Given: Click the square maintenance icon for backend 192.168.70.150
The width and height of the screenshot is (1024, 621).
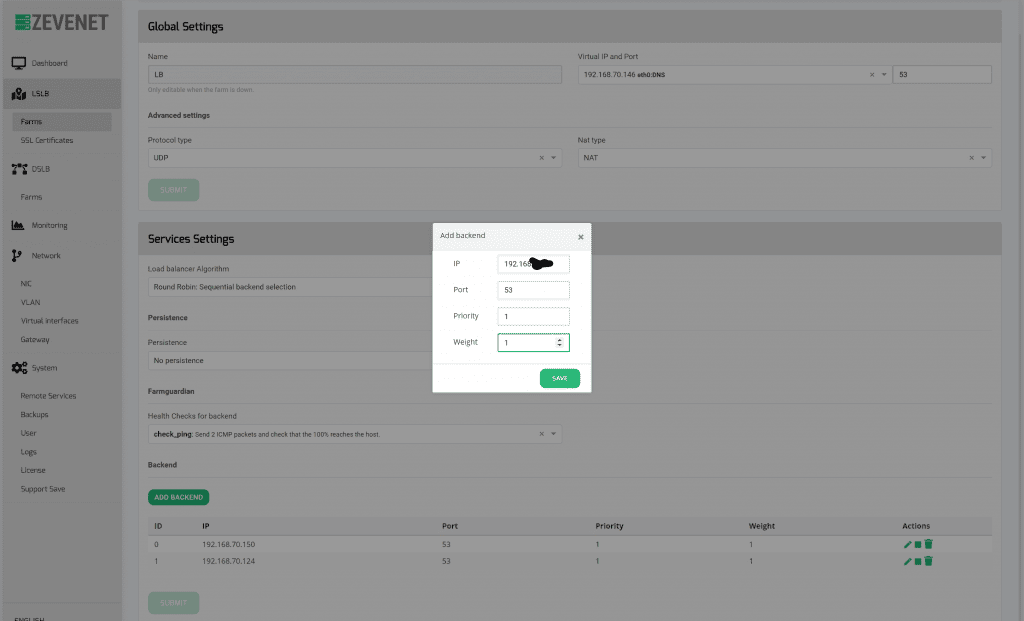Looking at the screenshot, I should 918,544.
